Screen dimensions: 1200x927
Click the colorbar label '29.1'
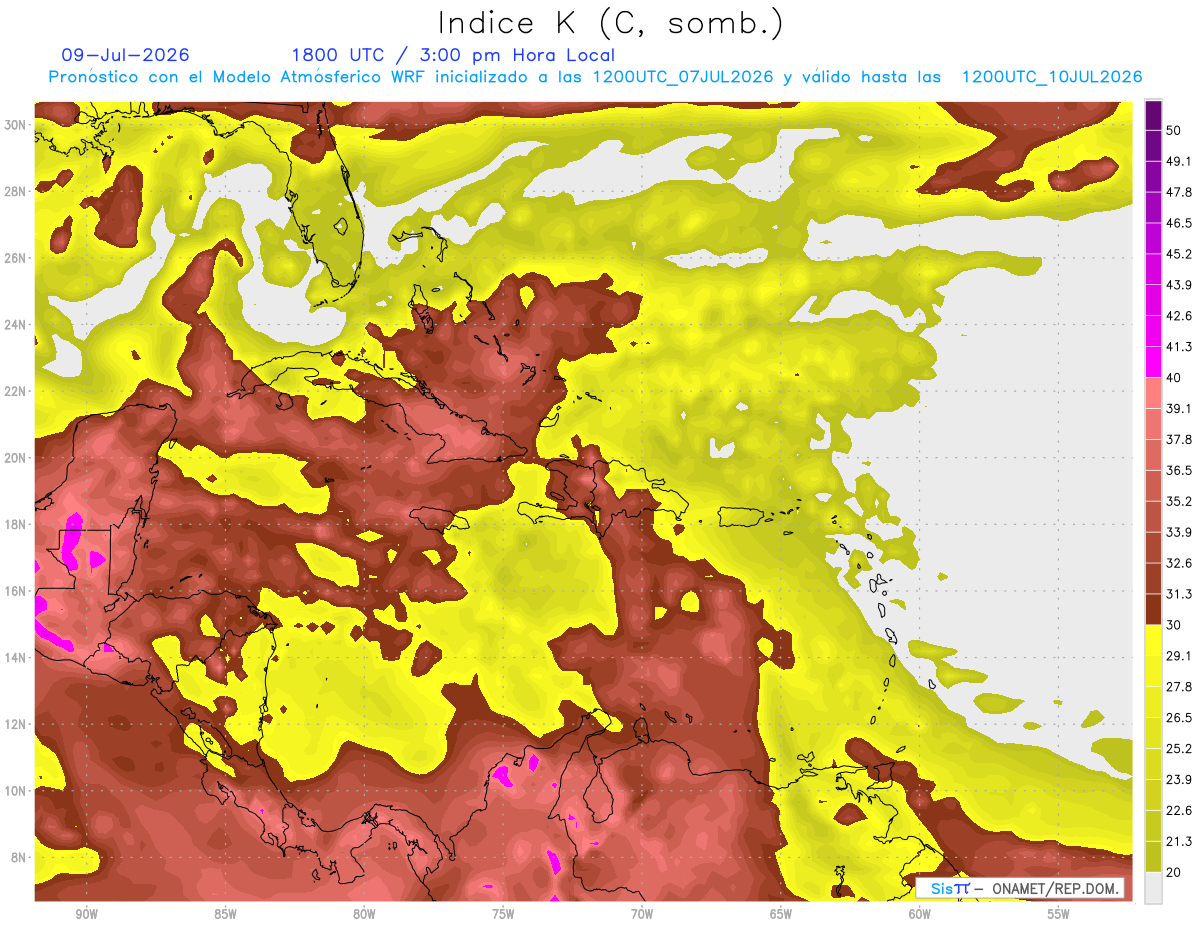click(x=1179, y=656)
